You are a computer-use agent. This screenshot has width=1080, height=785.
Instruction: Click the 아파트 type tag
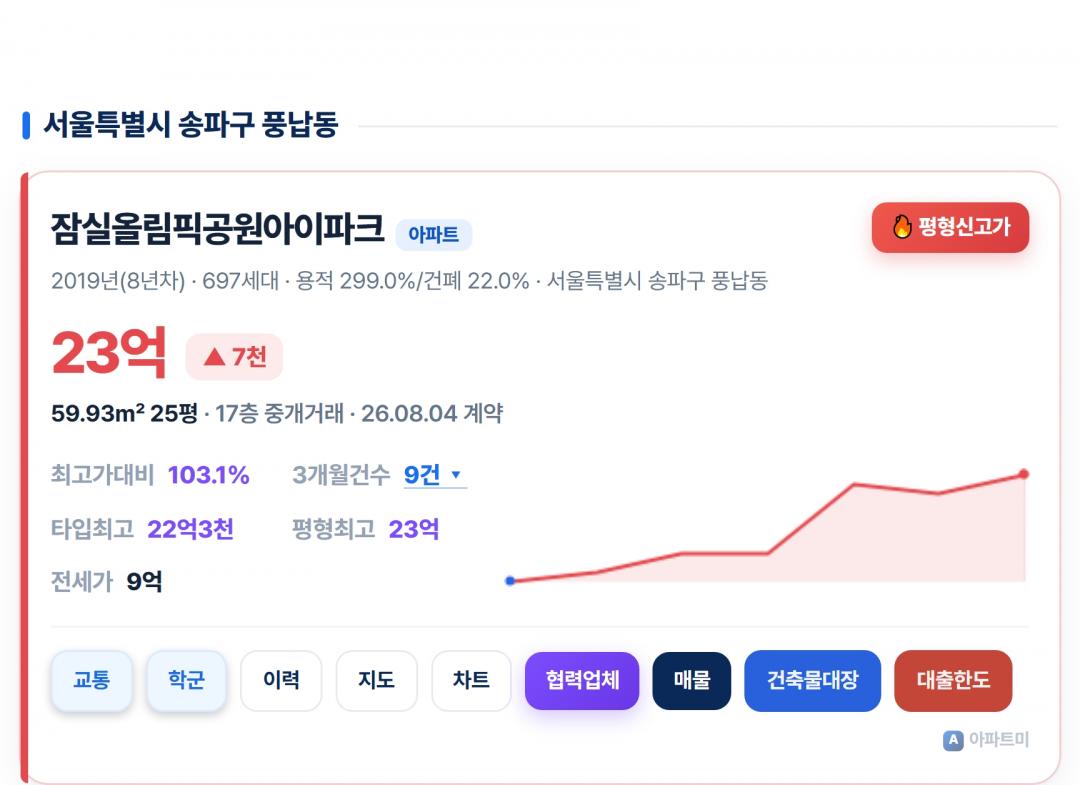pos(433,235)
